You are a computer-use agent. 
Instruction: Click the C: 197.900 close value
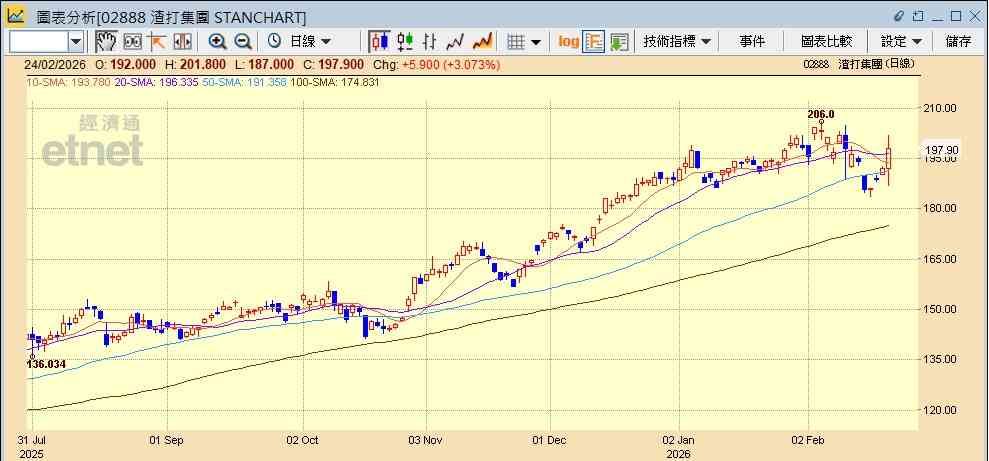(333, 64)
